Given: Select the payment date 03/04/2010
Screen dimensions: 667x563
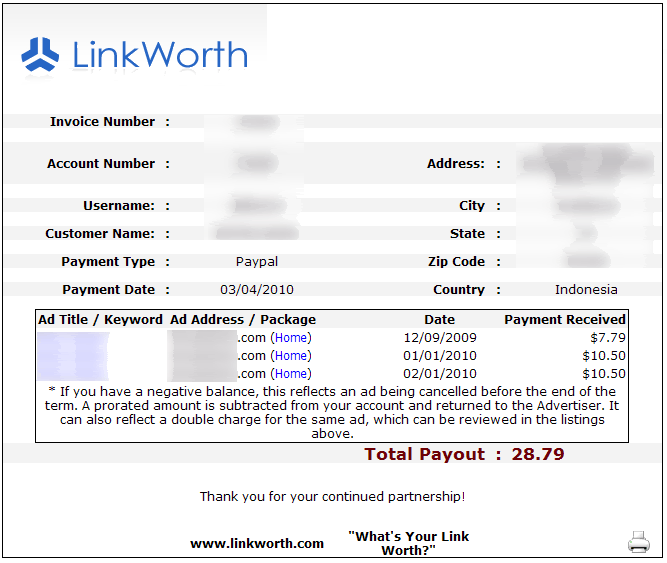Looking at the screenshot, I should pos(257,290).
